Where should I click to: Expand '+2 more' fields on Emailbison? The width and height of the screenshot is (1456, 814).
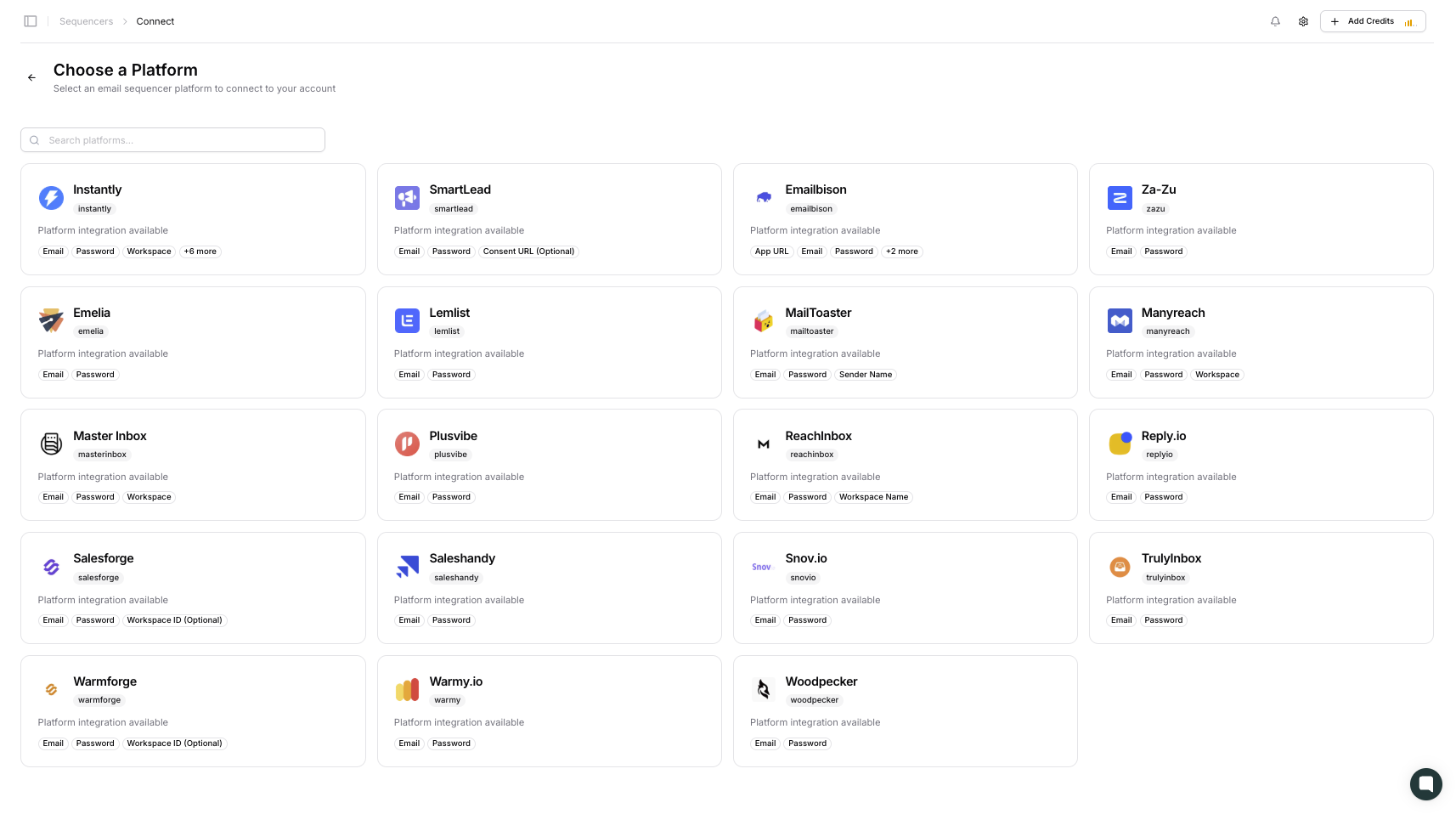(x=901, y=252)
